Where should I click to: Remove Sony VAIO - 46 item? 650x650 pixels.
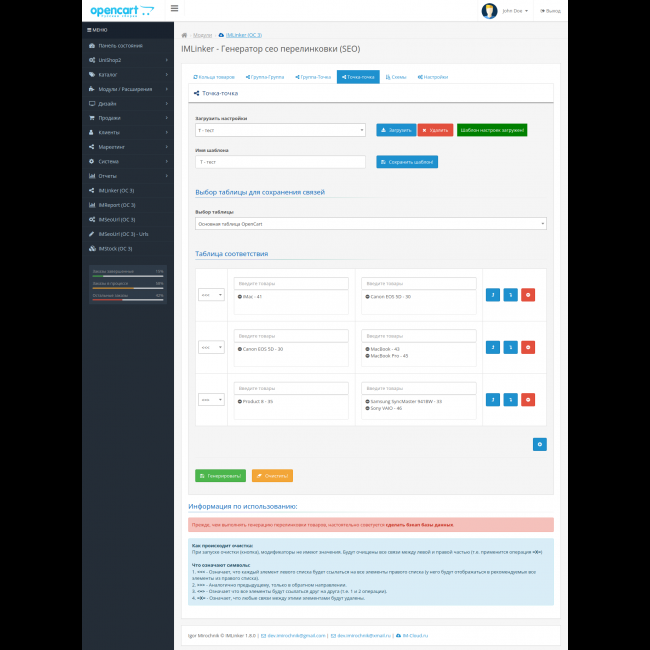point(367,408)
